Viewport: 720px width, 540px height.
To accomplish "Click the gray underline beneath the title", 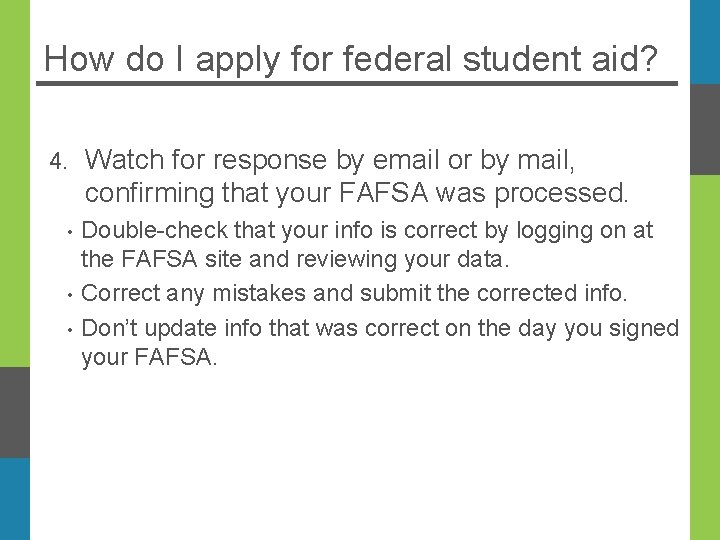I will coord(357,84).
